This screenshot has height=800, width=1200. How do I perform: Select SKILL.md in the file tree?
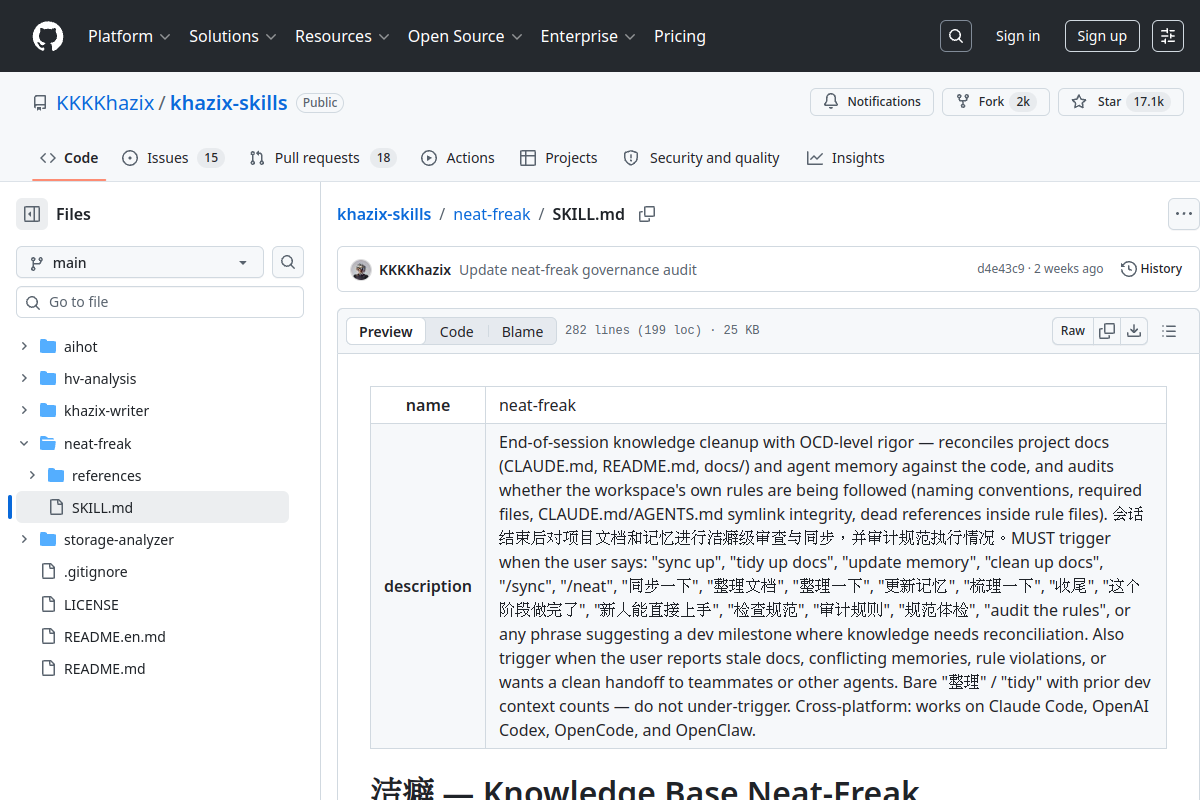[152, 507]
